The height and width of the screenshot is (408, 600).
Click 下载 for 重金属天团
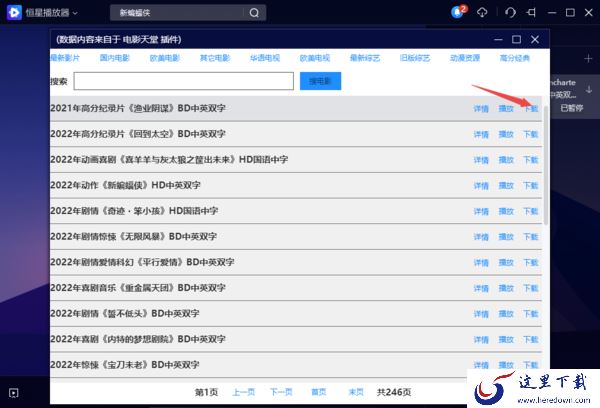[x=531, y=288]
